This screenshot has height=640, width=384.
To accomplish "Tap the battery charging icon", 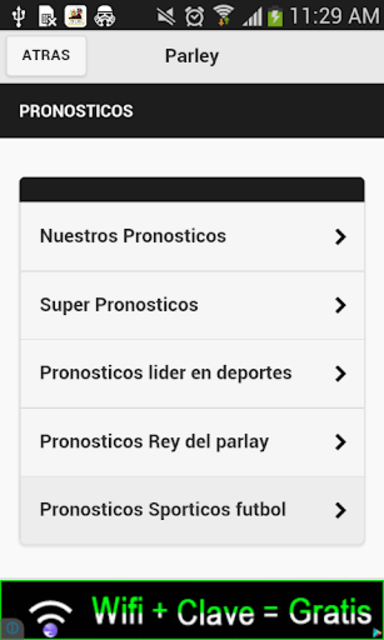I will click(x=275, y=17).
